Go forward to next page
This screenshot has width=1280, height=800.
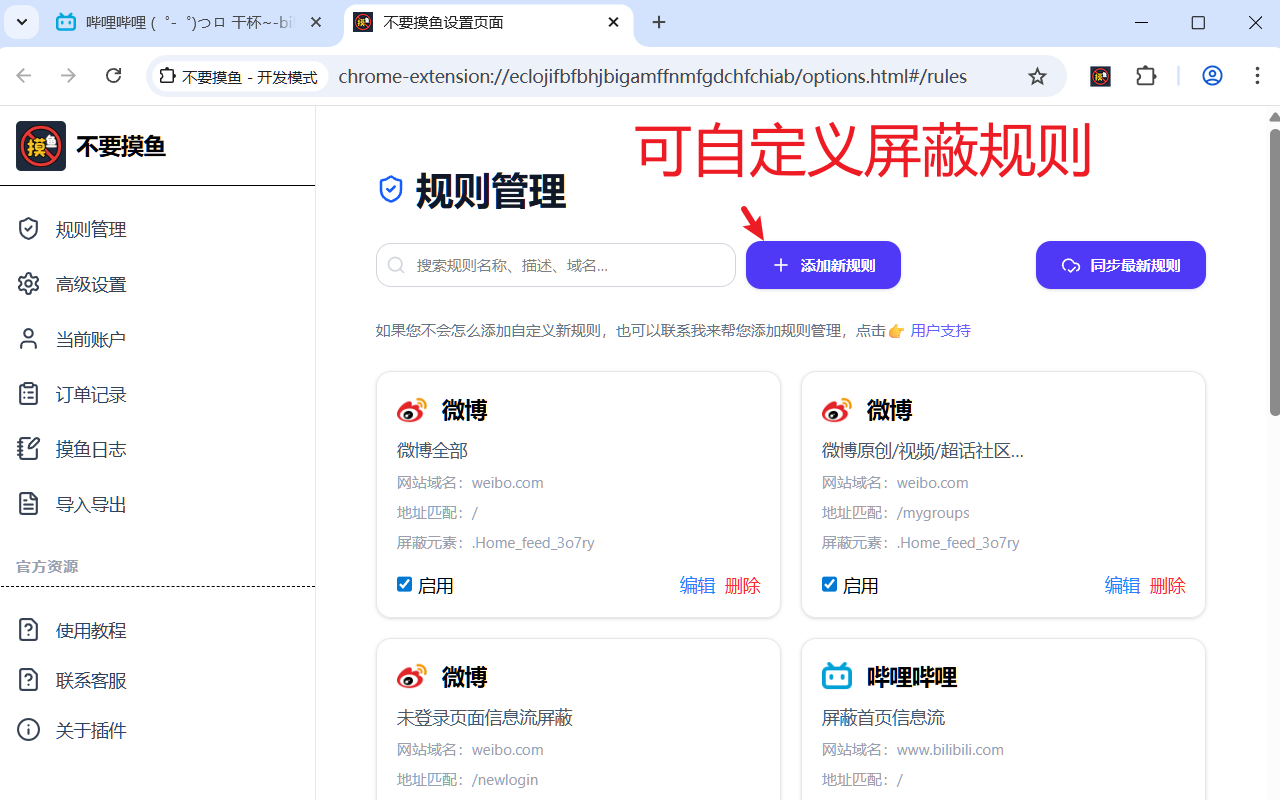(x=68, y=76)
